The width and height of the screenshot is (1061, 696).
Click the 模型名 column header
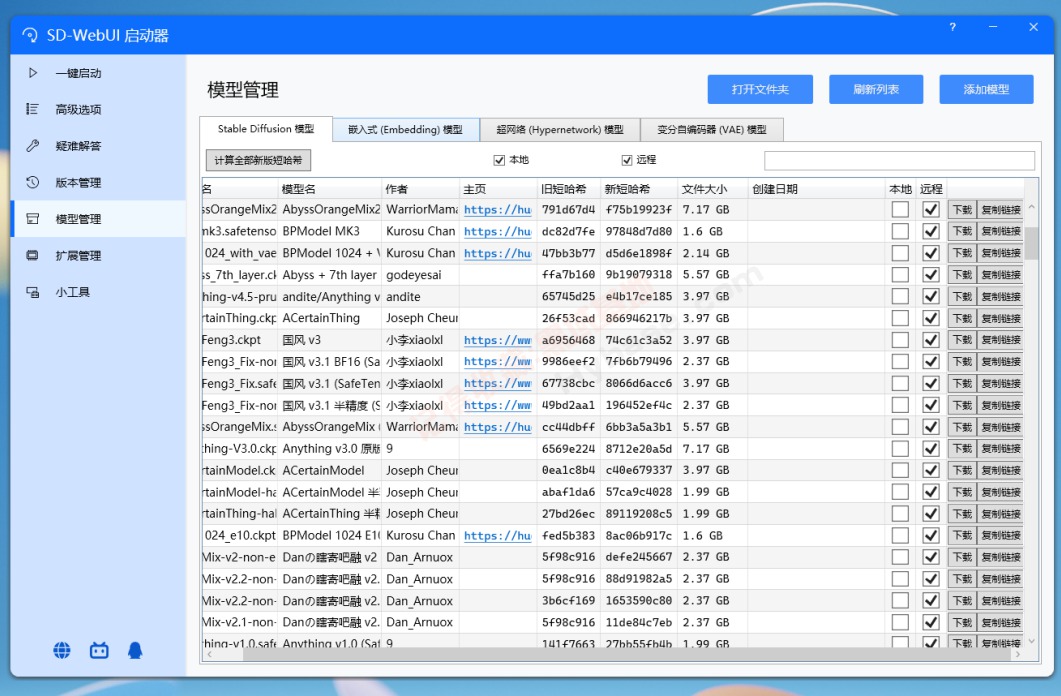330,189
